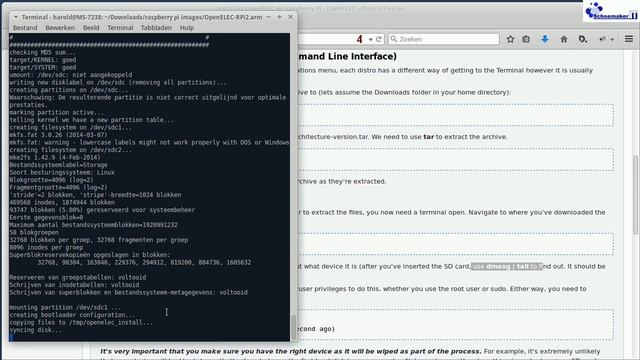Close the Terminal window
640x360 pixels.
pyautogui.click(x=290, y=17)
